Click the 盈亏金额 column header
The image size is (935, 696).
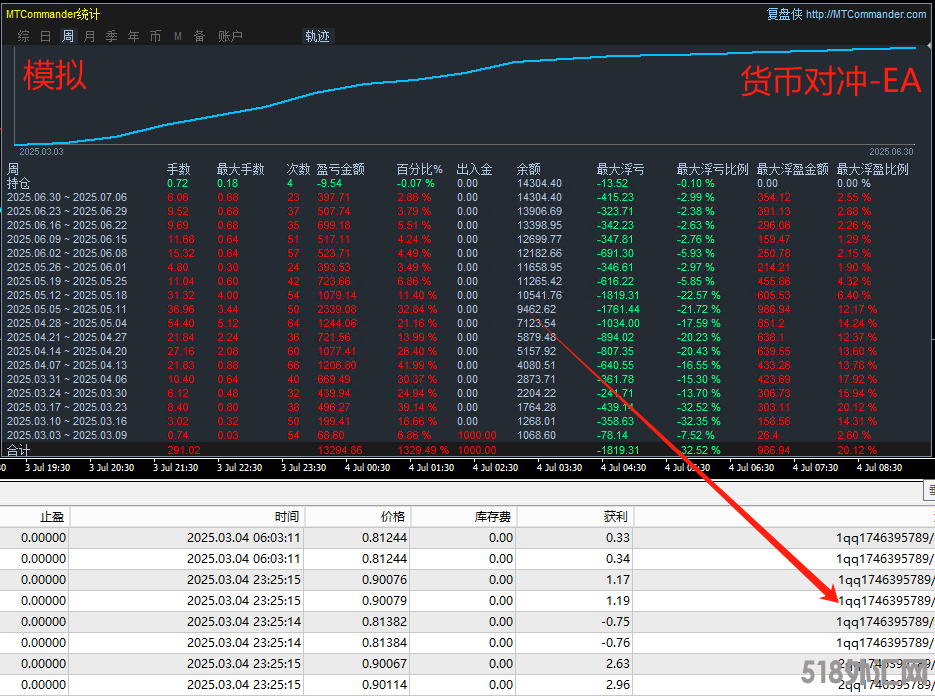tap(340, 169)
